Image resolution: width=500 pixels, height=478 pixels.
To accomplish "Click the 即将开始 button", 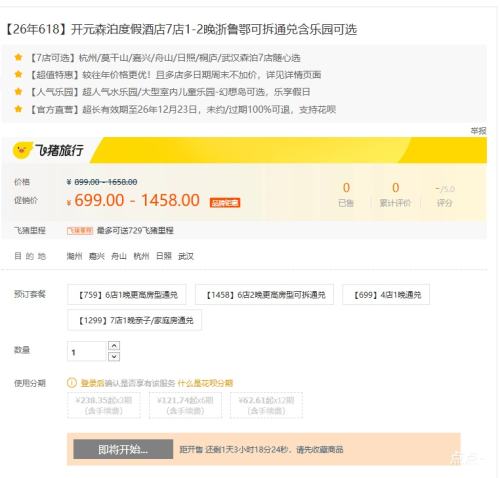I will point(123,449).
